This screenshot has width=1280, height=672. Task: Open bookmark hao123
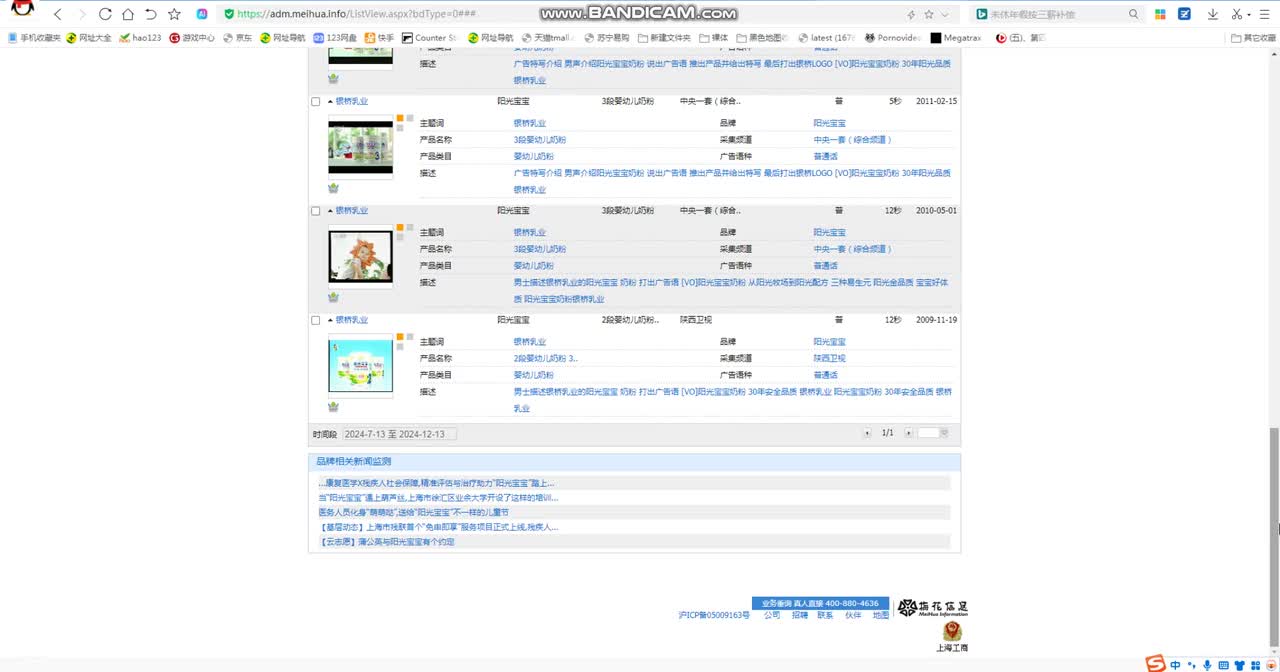[x=140, y=38]
